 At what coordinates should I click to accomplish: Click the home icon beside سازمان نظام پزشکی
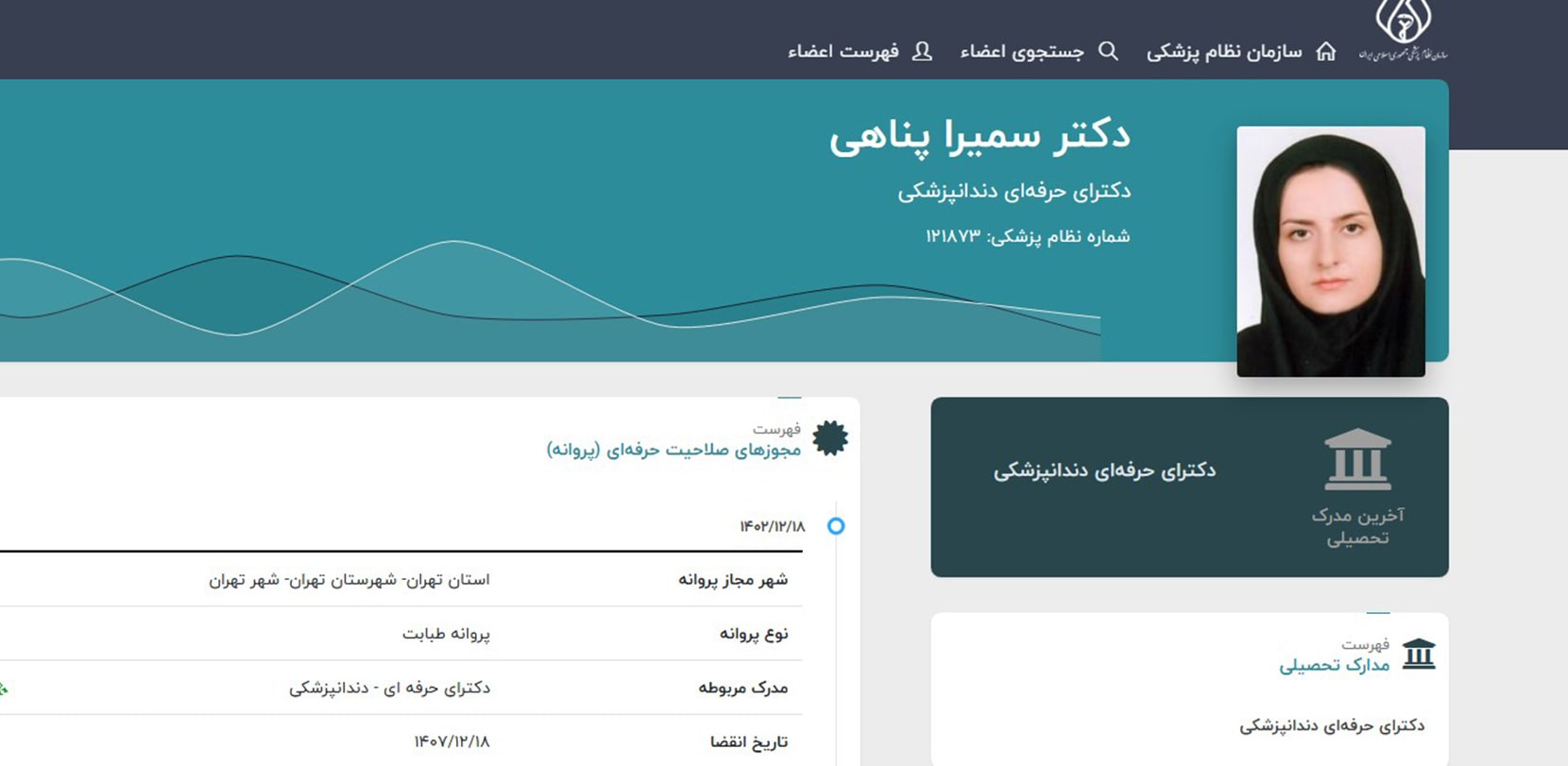[1326, 51]
